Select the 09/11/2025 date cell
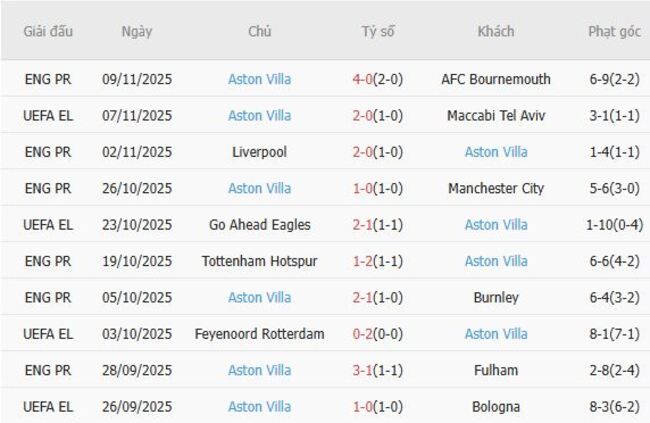Viewport: 650px width, 423px height. coord(137,79)
